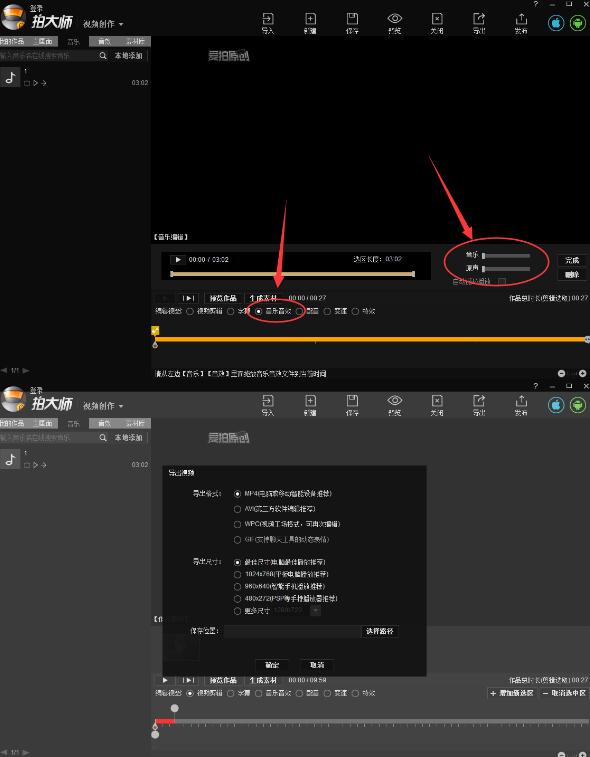Select MP4 export format radio
This screenshot has height=757, width=590.
[237, 494]
